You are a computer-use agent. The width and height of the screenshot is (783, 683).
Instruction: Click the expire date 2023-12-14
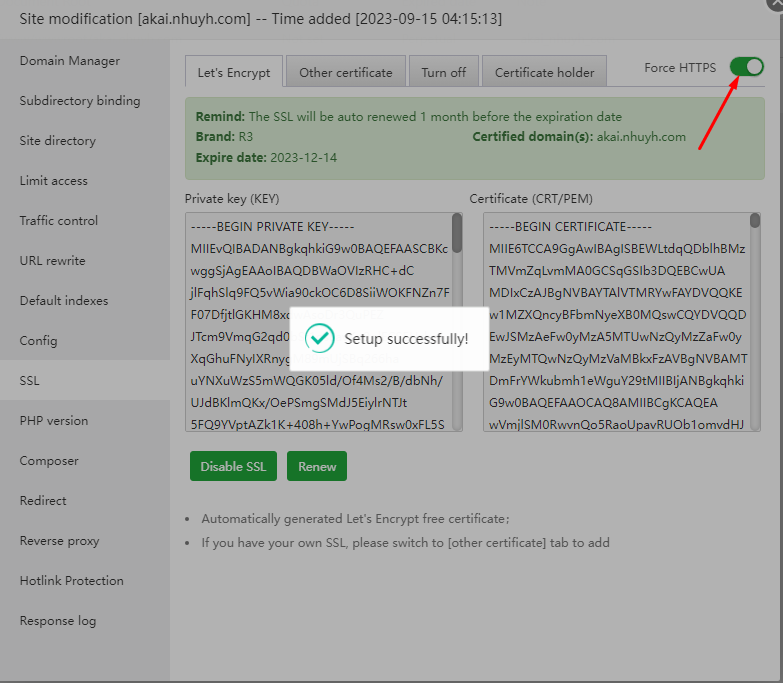(x=304, y=158)
